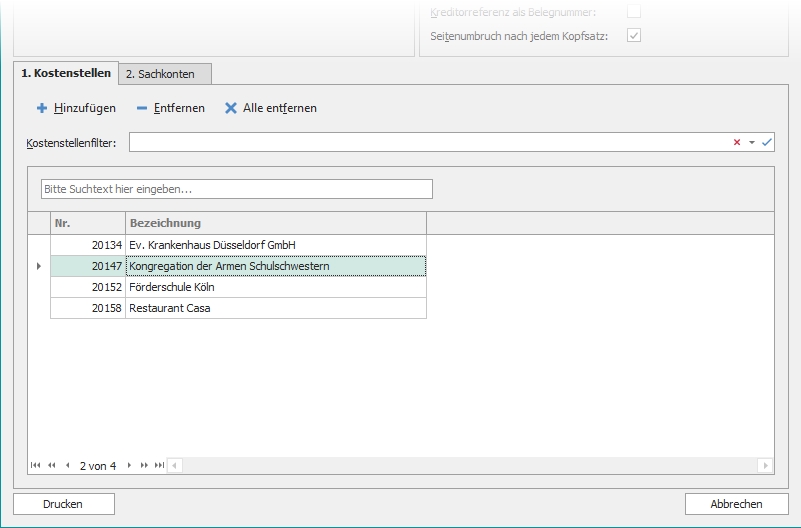This screenshot has height=528, width=801.
Task: Click the search text input field
Action: click(237, 189)
